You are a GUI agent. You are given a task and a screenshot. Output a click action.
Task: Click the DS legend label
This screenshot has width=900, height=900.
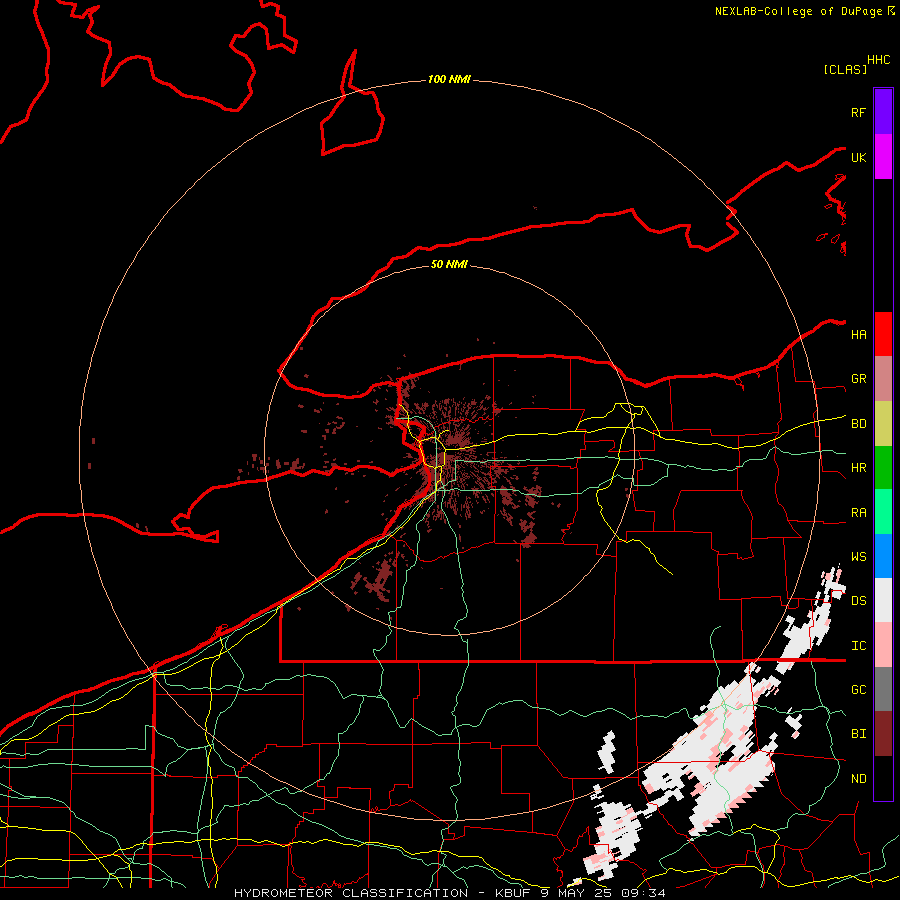tap(858, 601)
